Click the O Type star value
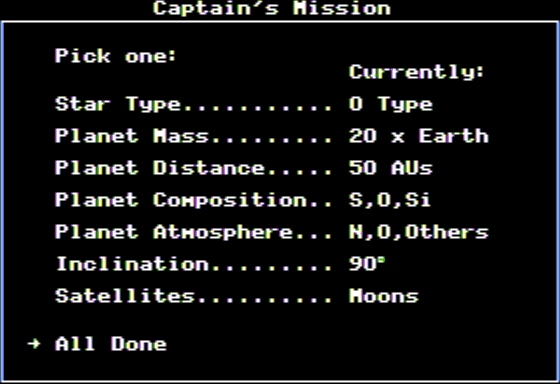Screen dimensions: 560x384 391,104
